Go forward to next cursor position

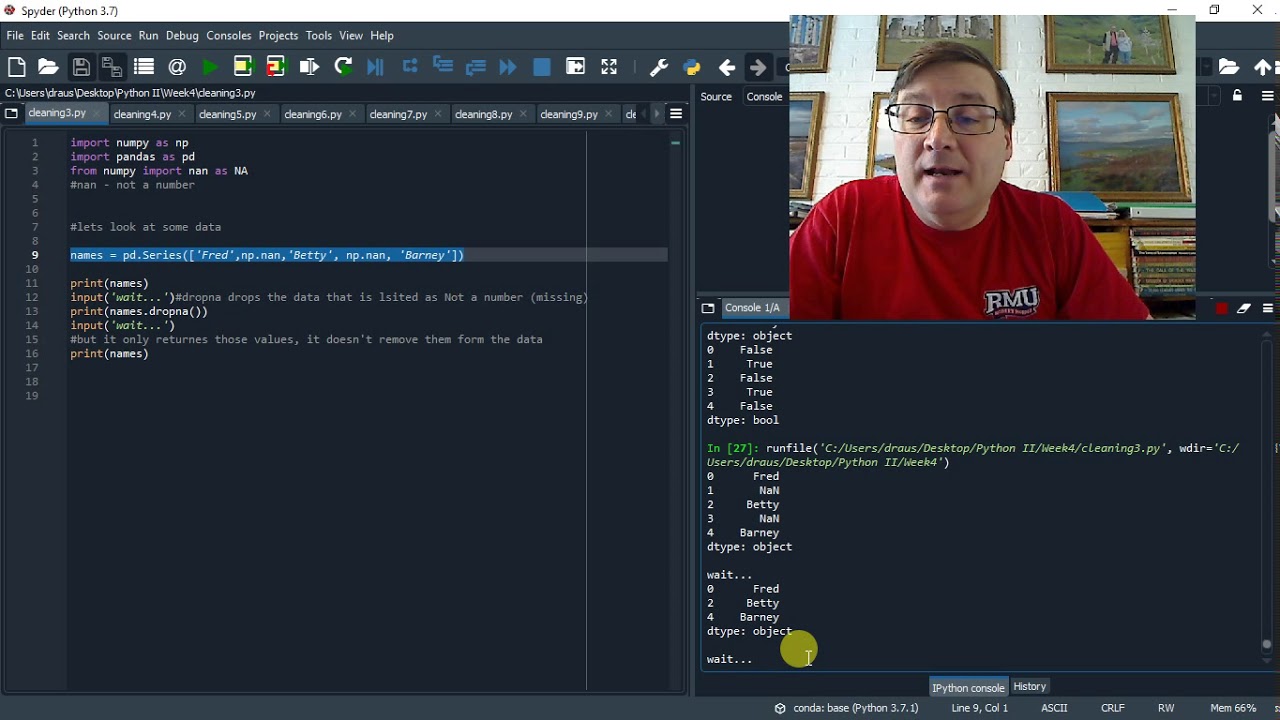[x=758, y=67]
